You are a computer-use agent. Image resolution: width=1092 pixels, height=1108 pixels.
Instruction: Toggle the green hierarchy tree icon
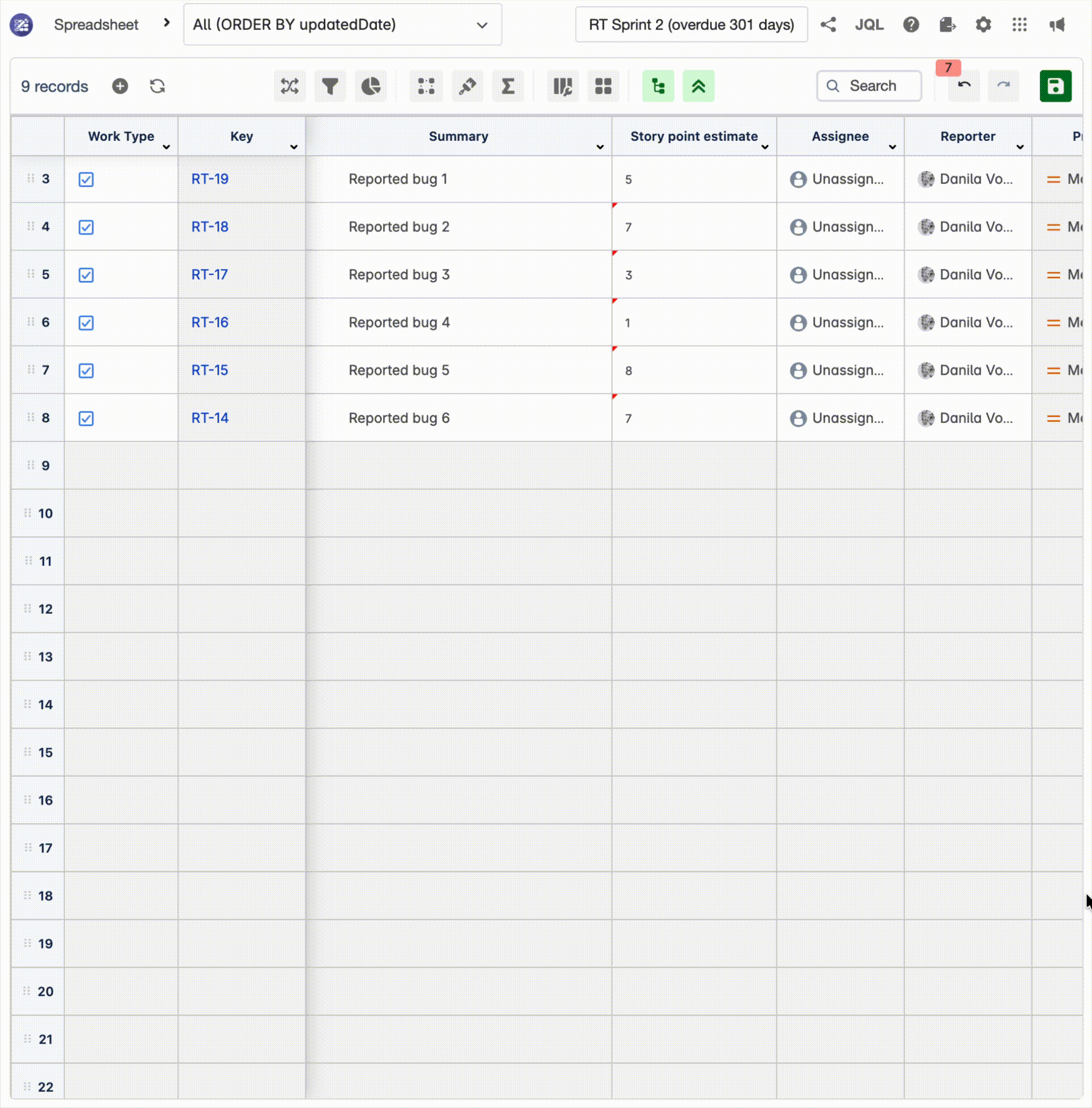pos(658,86)
